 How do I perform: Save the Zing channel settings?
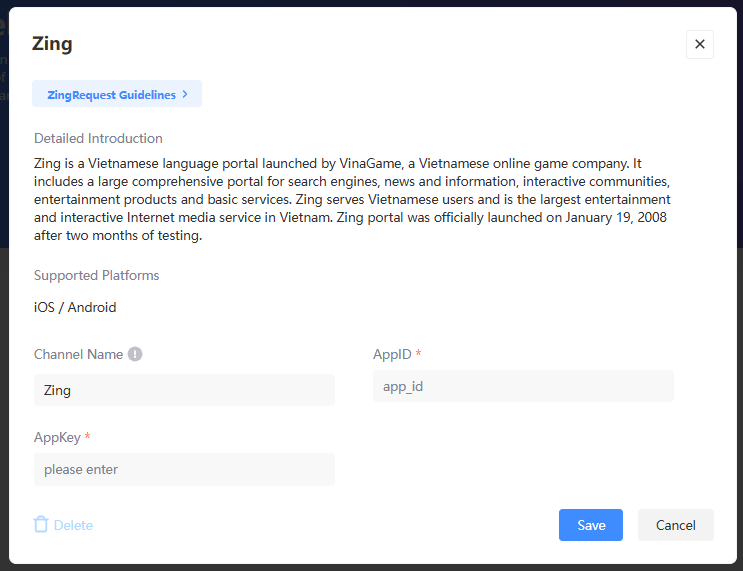click(x=590, y=525)
